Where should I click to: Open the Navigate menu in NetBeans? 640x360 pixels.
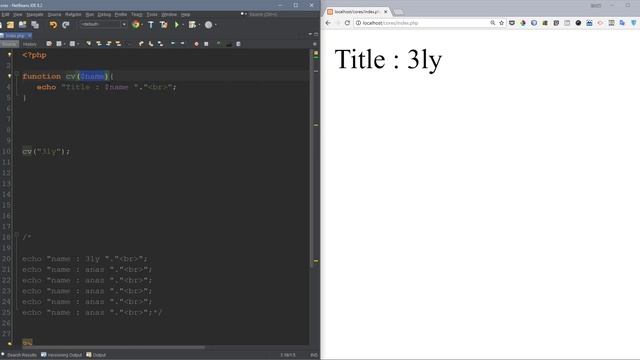pos(35,14)
